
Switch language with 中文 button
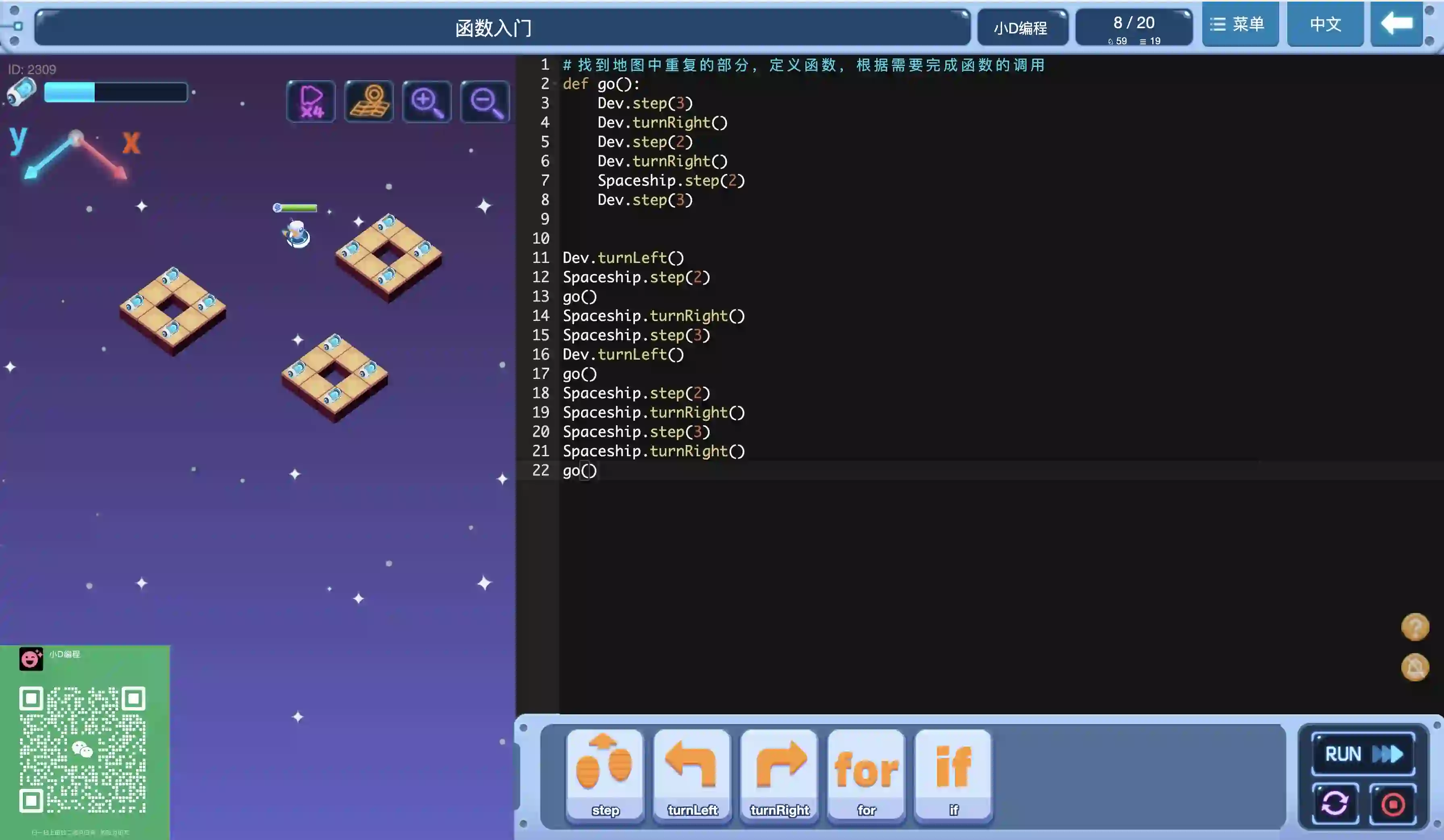tap(1325, 24)
